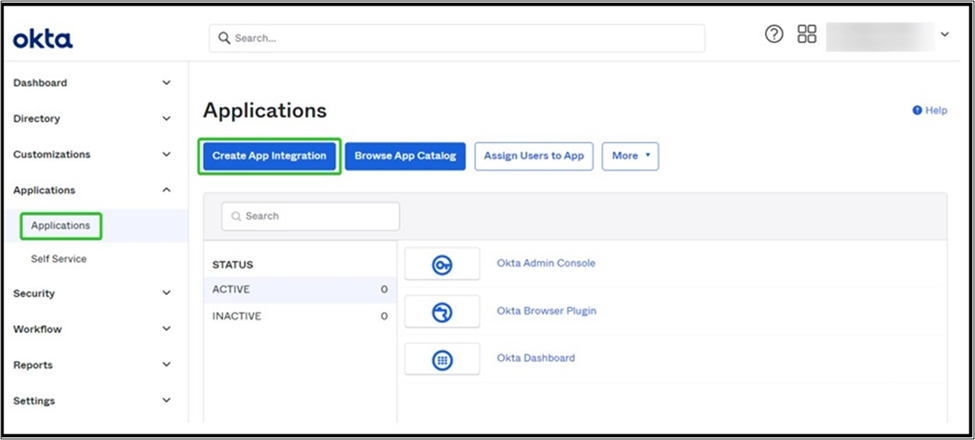Focus the applications list Search field
Screen dimensions: 975x440
[x=310, y=216]
